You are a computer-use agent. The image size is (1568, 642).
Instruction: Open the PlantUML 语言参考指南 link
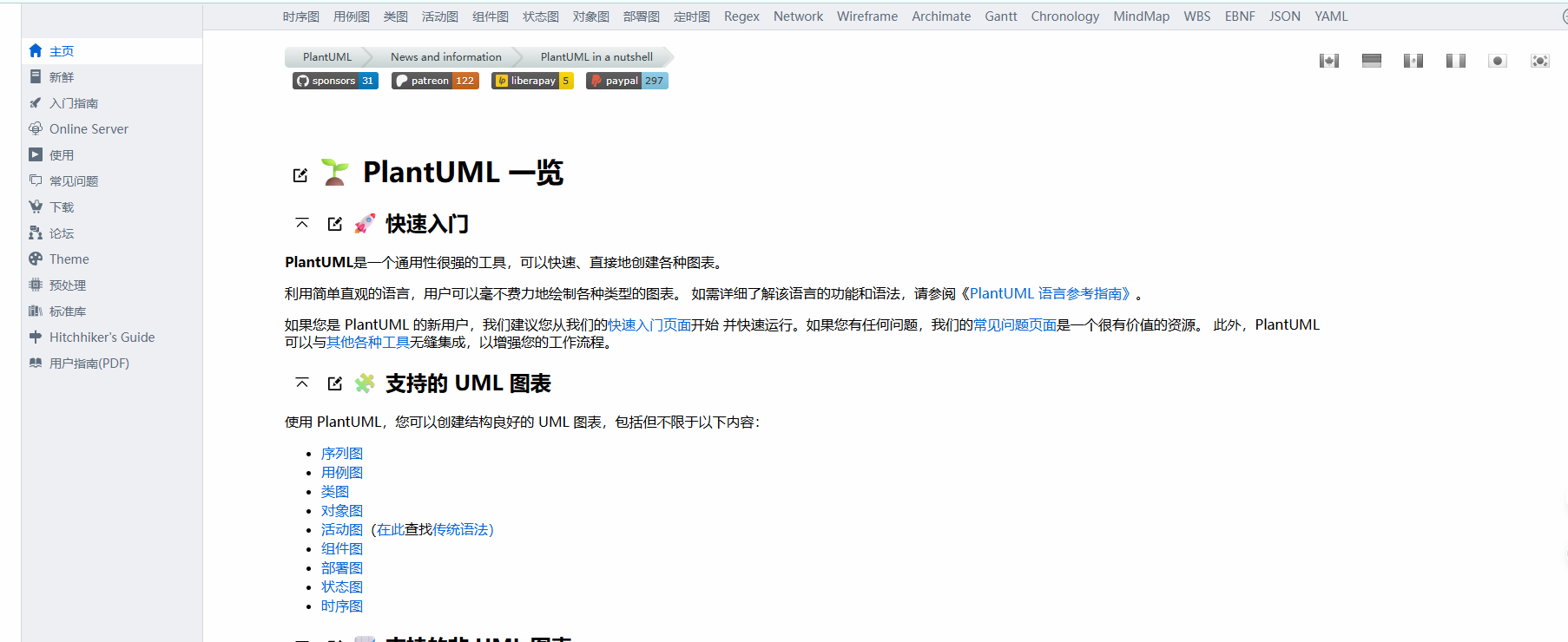(x=1050, y=294)
